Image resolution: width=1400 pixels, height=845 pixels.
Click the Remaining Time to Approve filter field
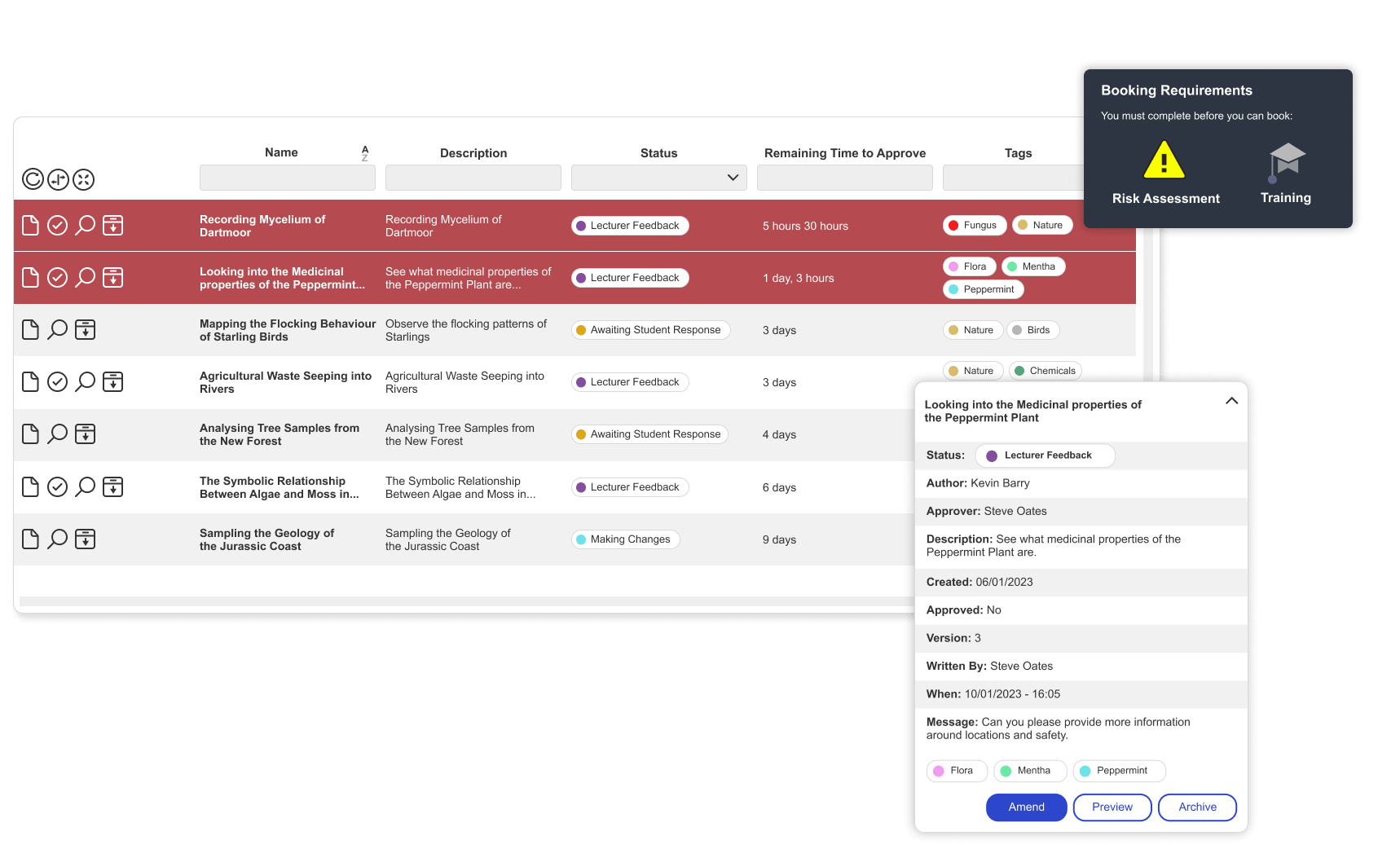click(844, 178)
